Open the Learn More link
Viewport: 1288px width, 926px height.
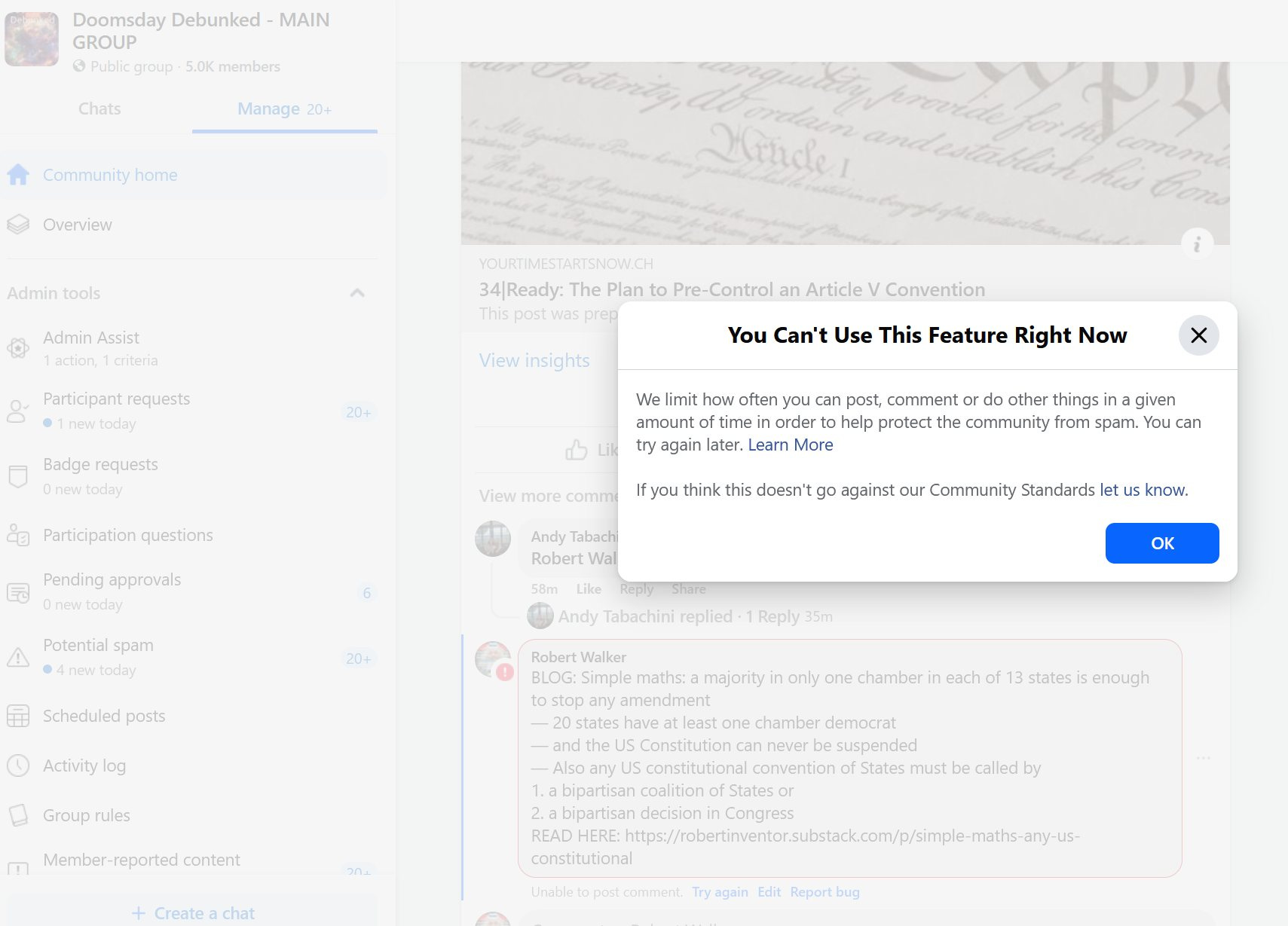point(791,445)
